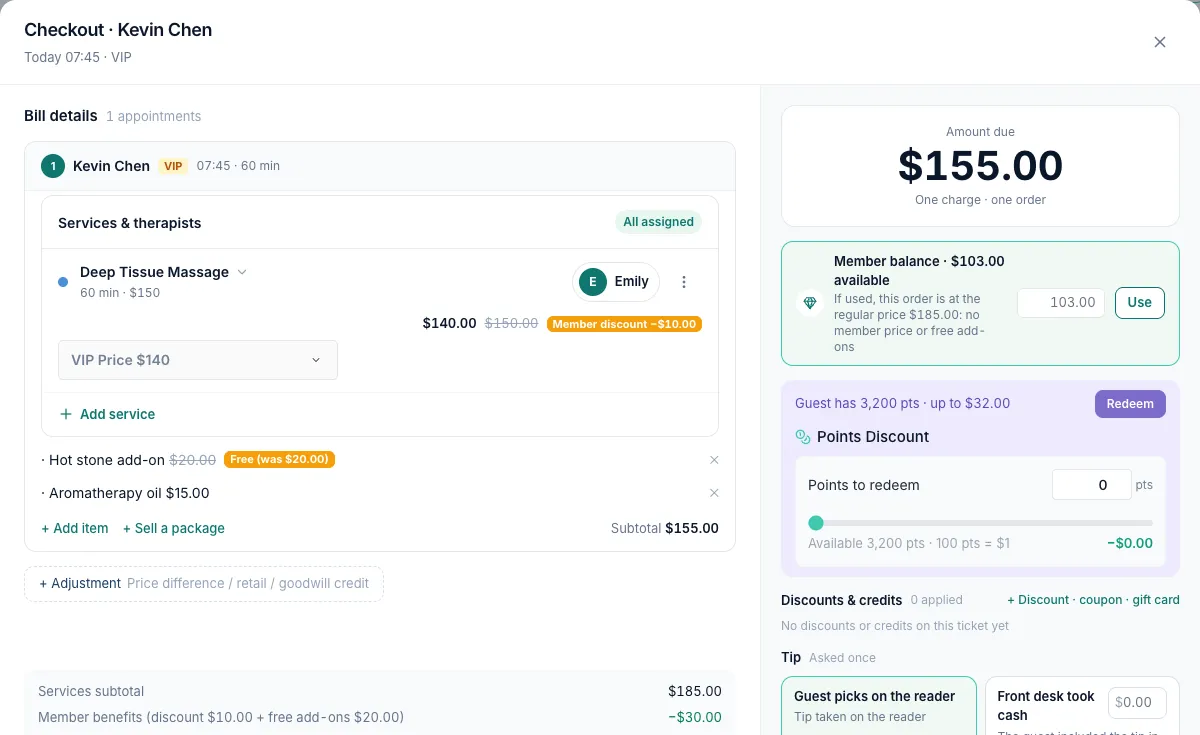Click the '0 applied' discounts count

coord(937,600)
